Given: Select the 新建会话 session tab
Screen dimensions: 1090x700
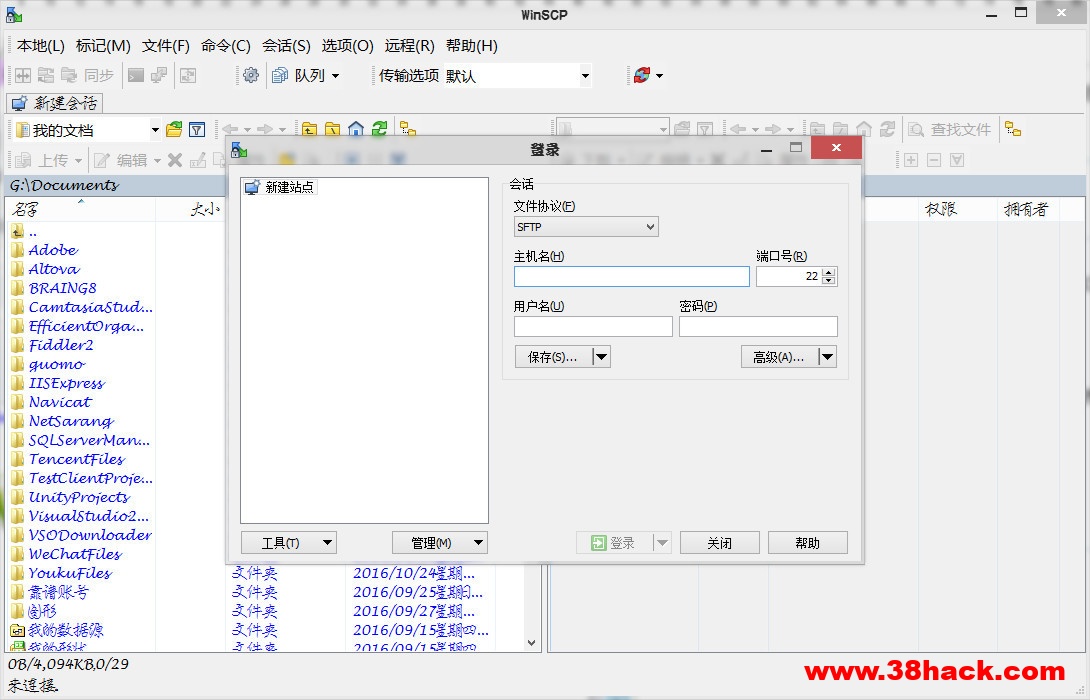Looking at the screenshot, I should point(55,104).
